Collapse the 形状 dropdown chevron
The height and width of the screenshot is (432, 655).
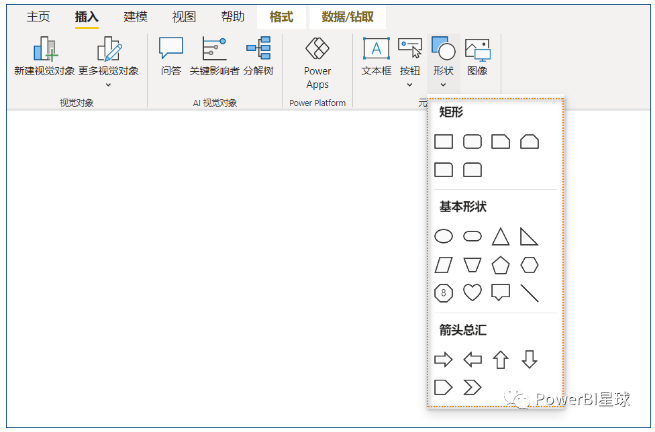click(x=443, y=85)
